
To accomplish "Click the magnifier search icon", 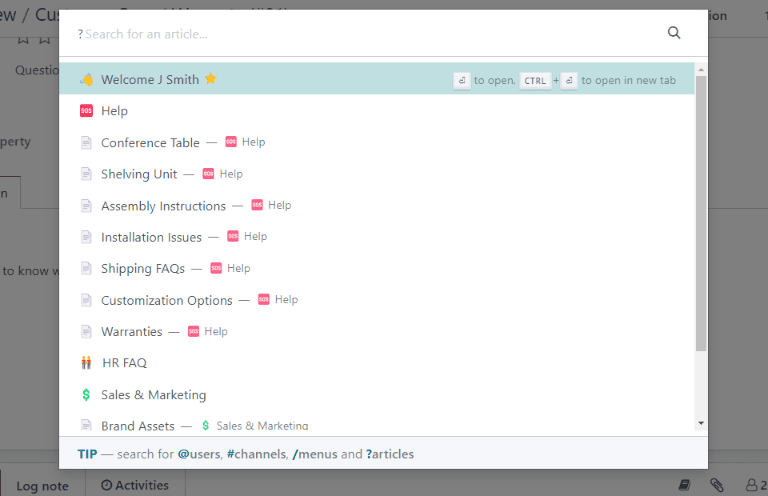I will click(674, 33).
